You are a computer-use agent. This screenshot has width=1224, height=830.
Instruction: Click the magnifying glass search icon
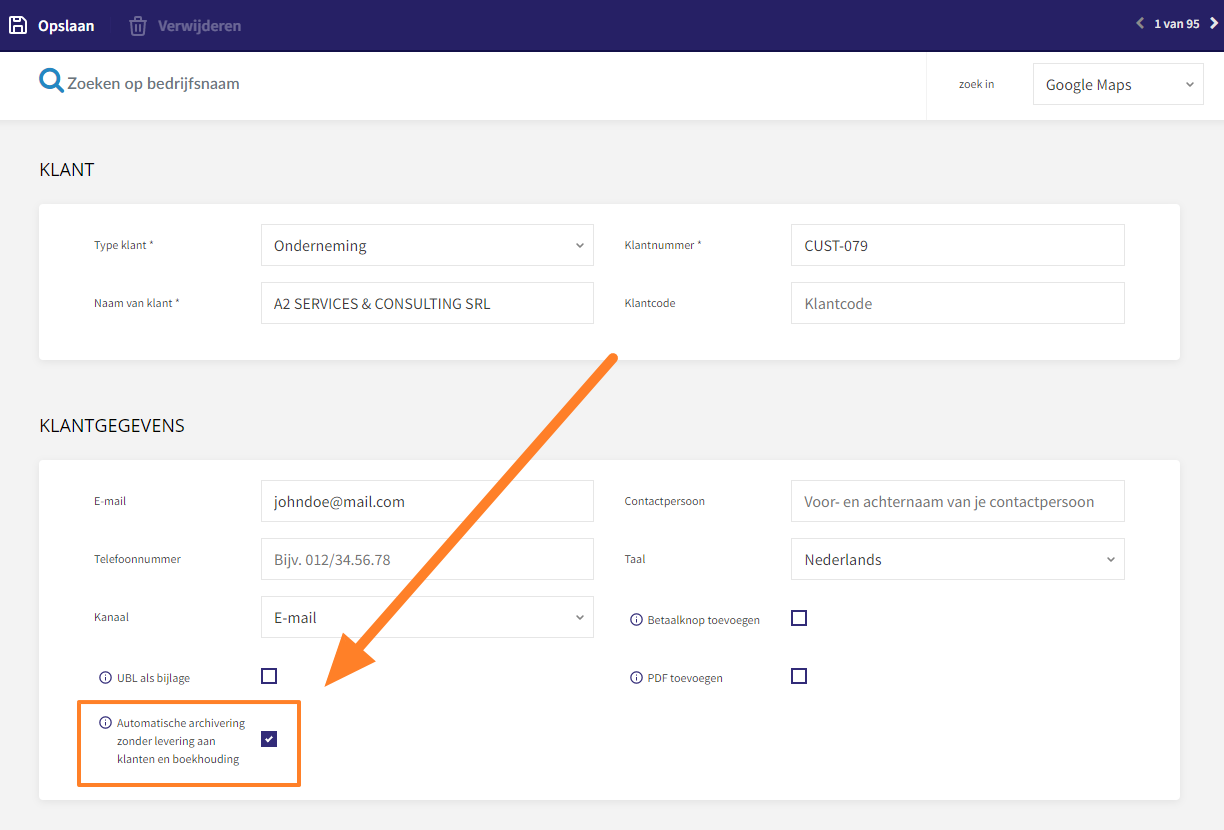click(x=51, y=81)
